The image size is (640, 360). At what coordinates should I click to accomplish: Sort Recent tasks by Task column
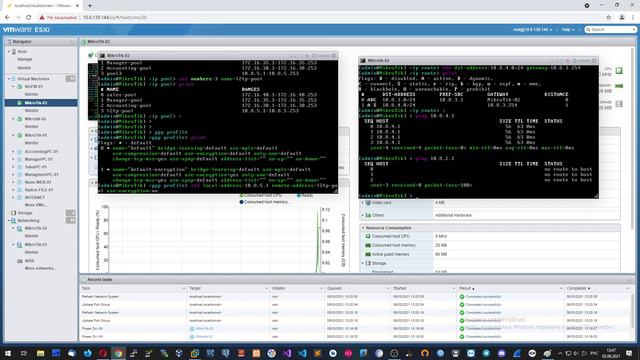pyautogui.click(x=133, y=289)
